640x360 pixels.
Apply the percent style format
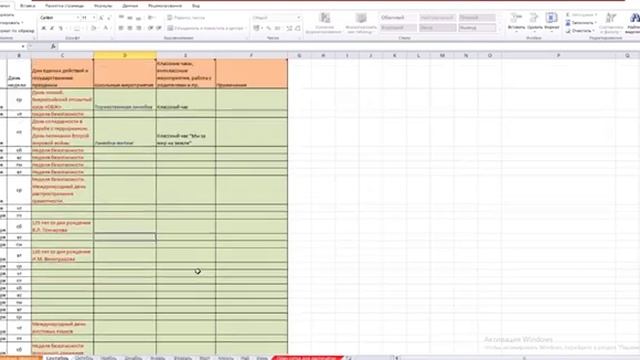(269, 28)
